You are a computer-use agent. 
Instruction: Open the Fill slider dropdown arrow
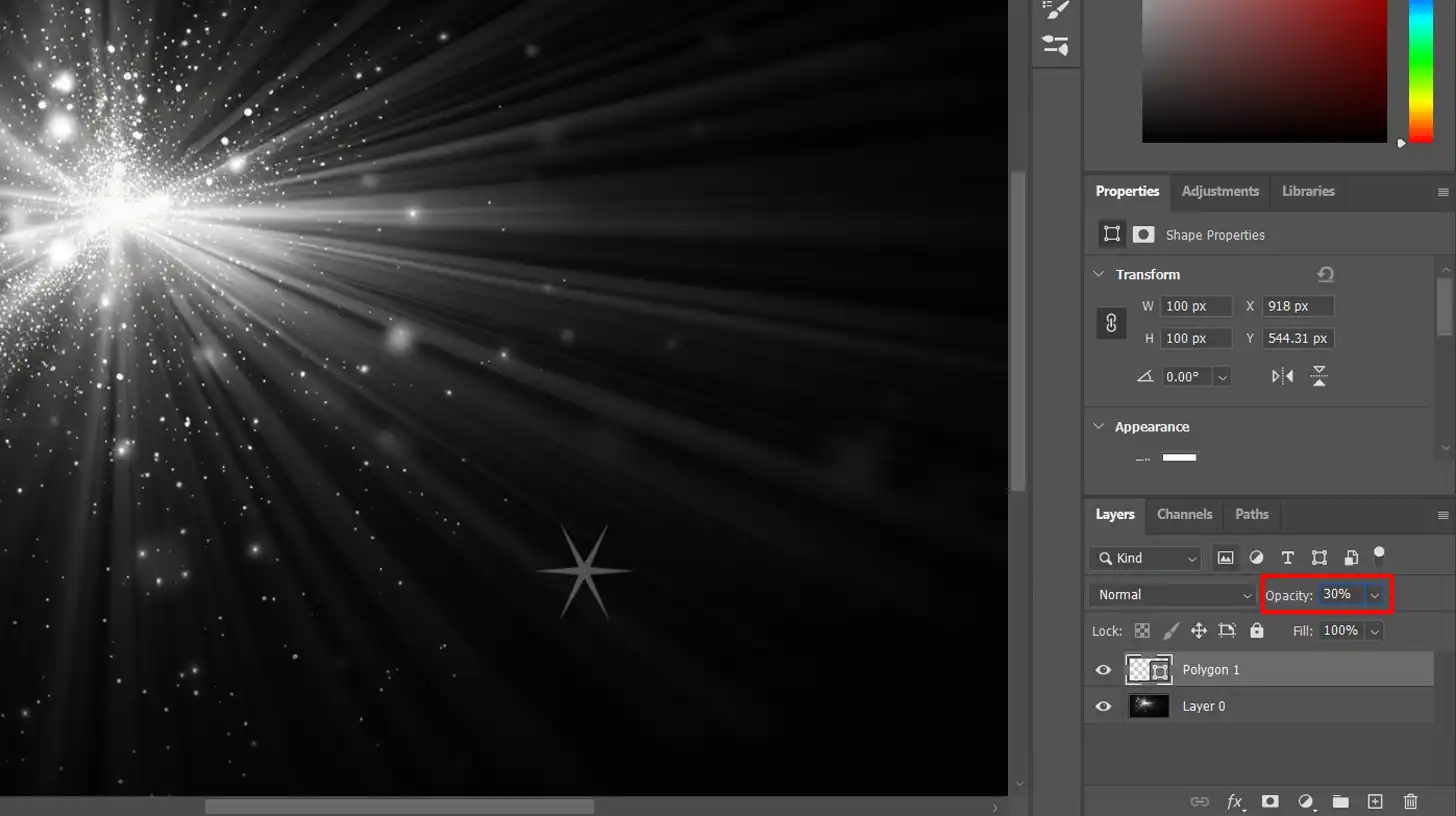click(1375, 631)
